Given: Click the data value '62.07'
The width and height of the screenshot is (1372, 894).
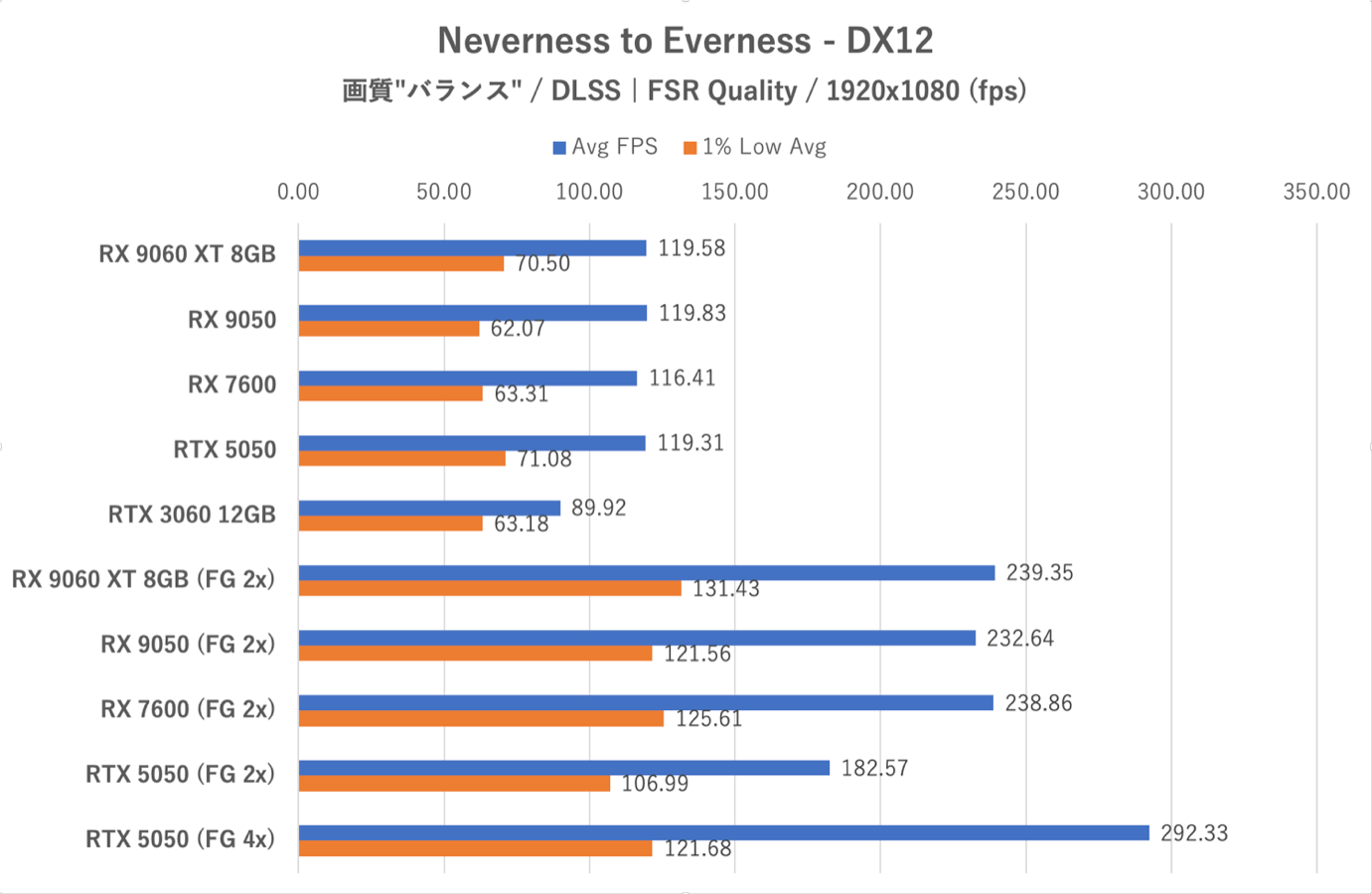Looking at the screenshot, I should tap(518, 329).
